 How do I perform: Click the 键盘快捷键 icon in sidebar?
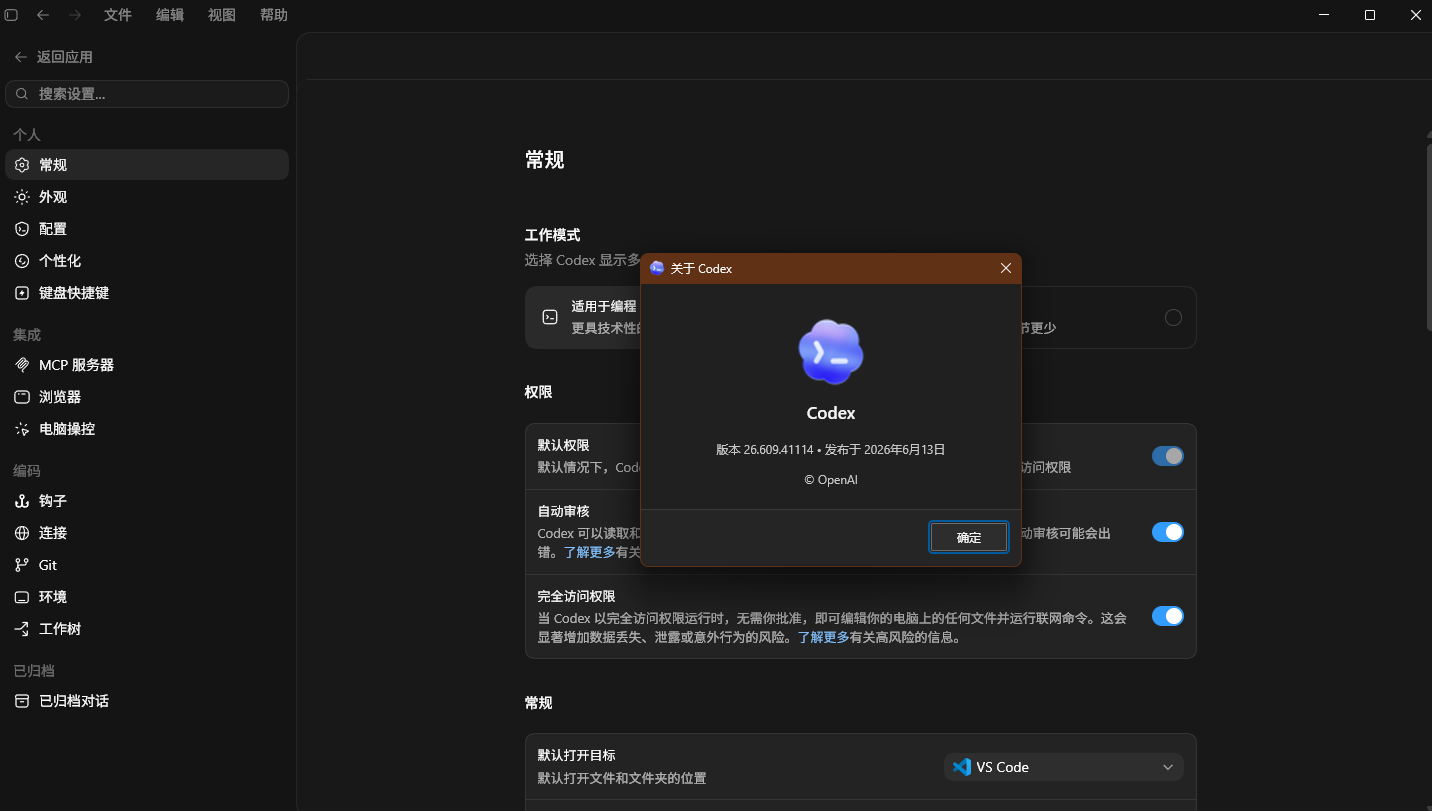tap(22, 293)
